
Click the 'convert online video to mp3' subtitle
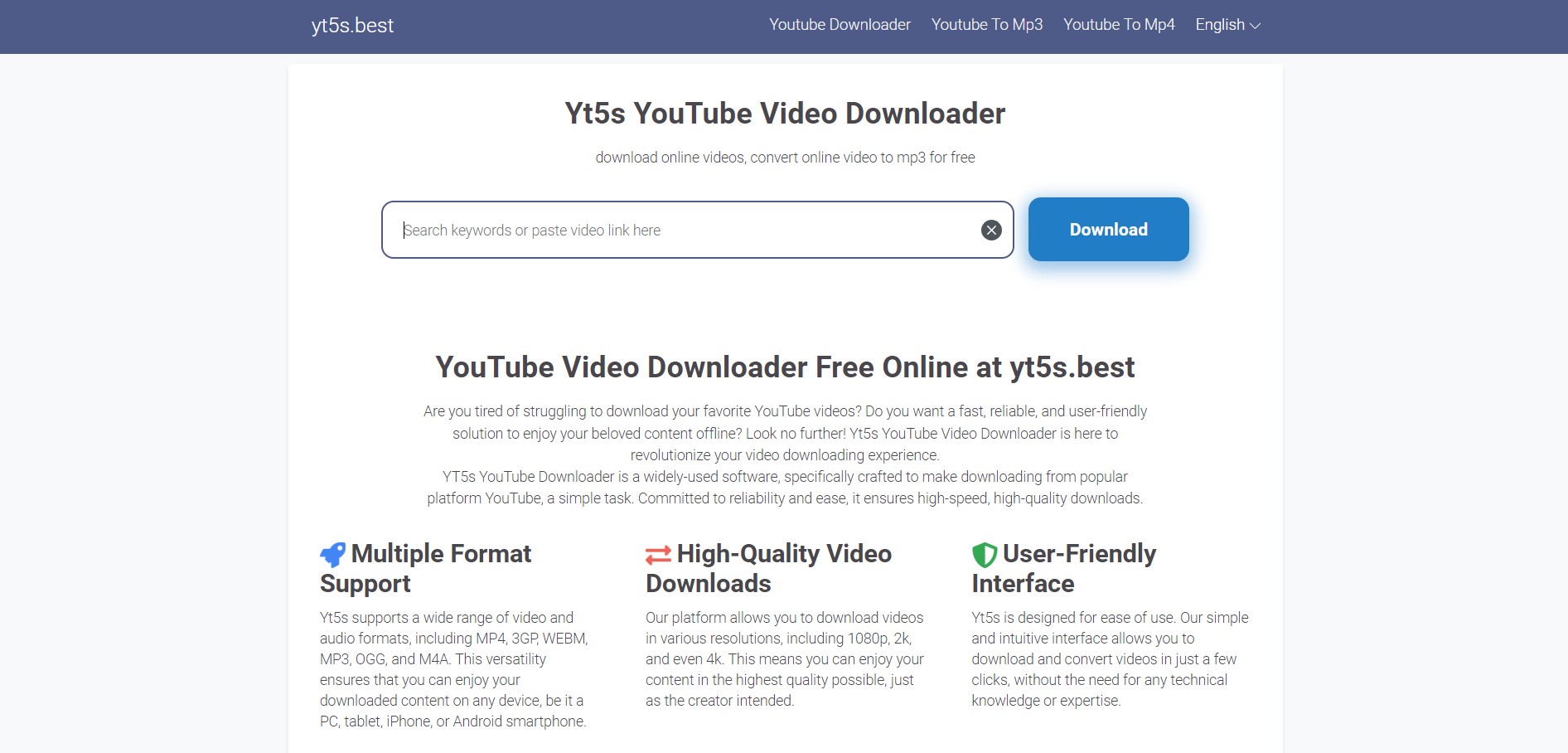(x=785, y=158)
